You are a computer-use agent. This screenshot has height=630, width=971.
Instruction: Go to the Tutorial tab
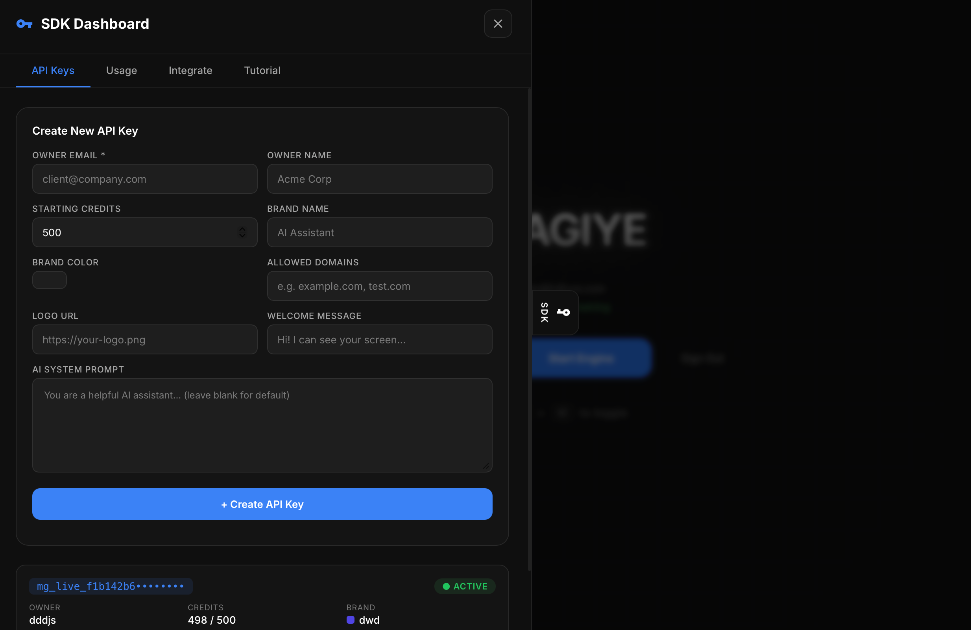point(262,71)
